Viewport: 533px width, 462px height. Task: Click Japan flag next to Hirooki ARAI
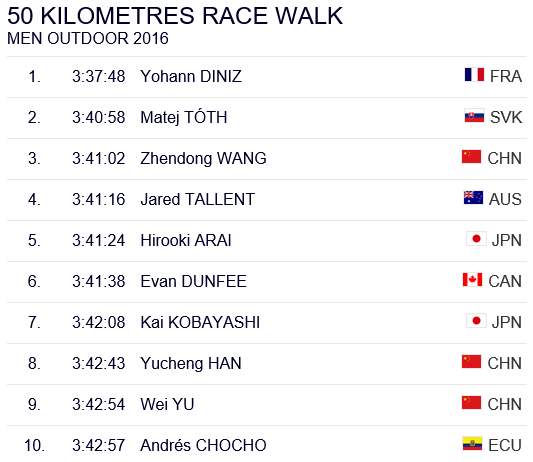pos(476,239)
